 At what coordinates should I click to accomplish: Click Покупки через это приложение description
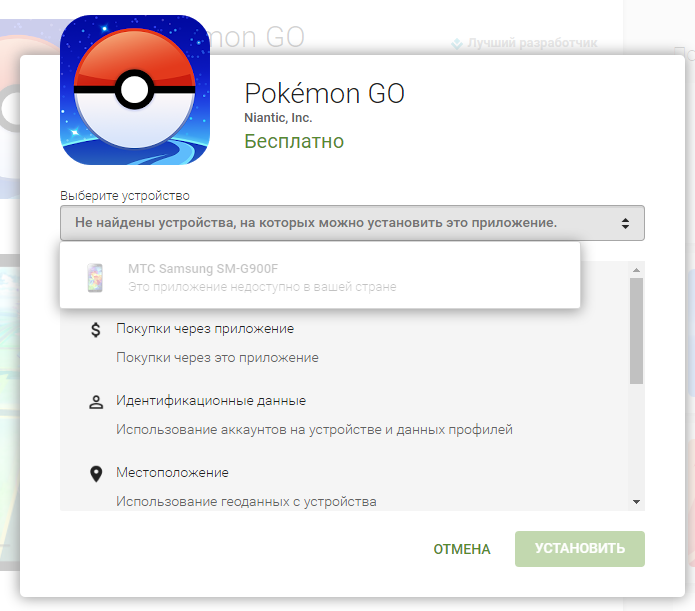pos(217,357)
